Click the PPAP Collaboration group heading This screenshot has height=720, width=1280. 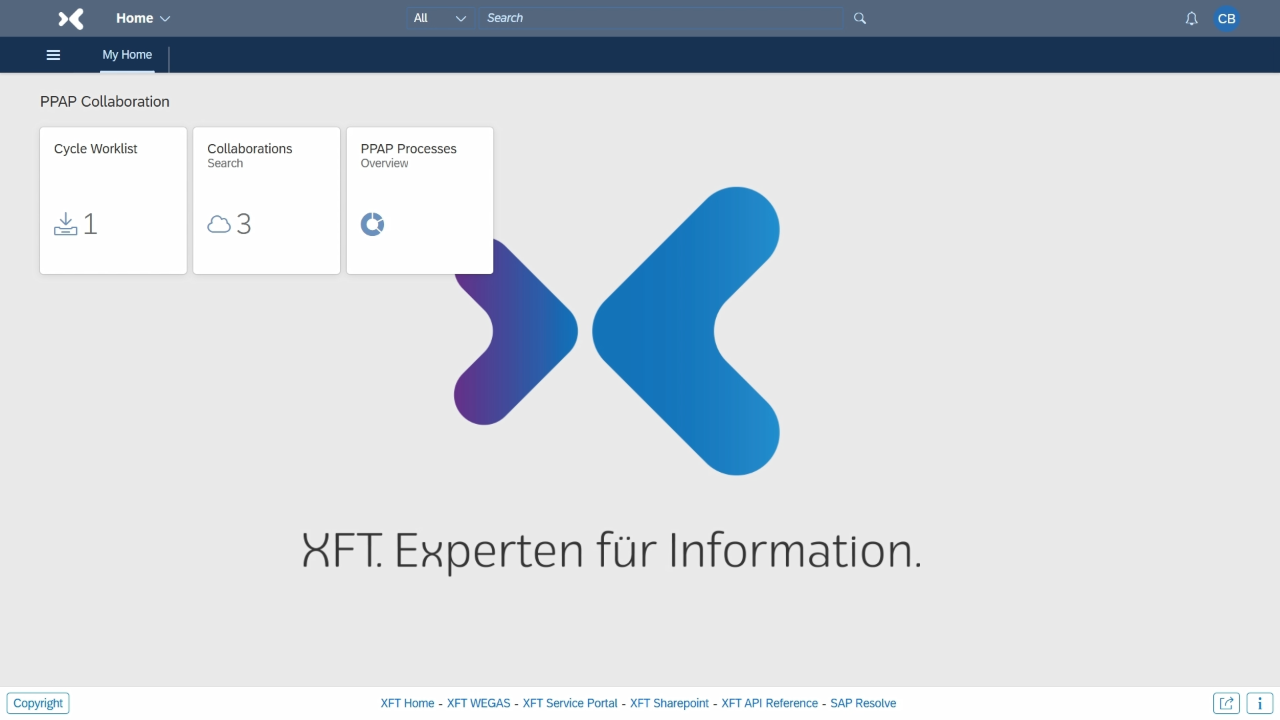[x=105, y=102]
